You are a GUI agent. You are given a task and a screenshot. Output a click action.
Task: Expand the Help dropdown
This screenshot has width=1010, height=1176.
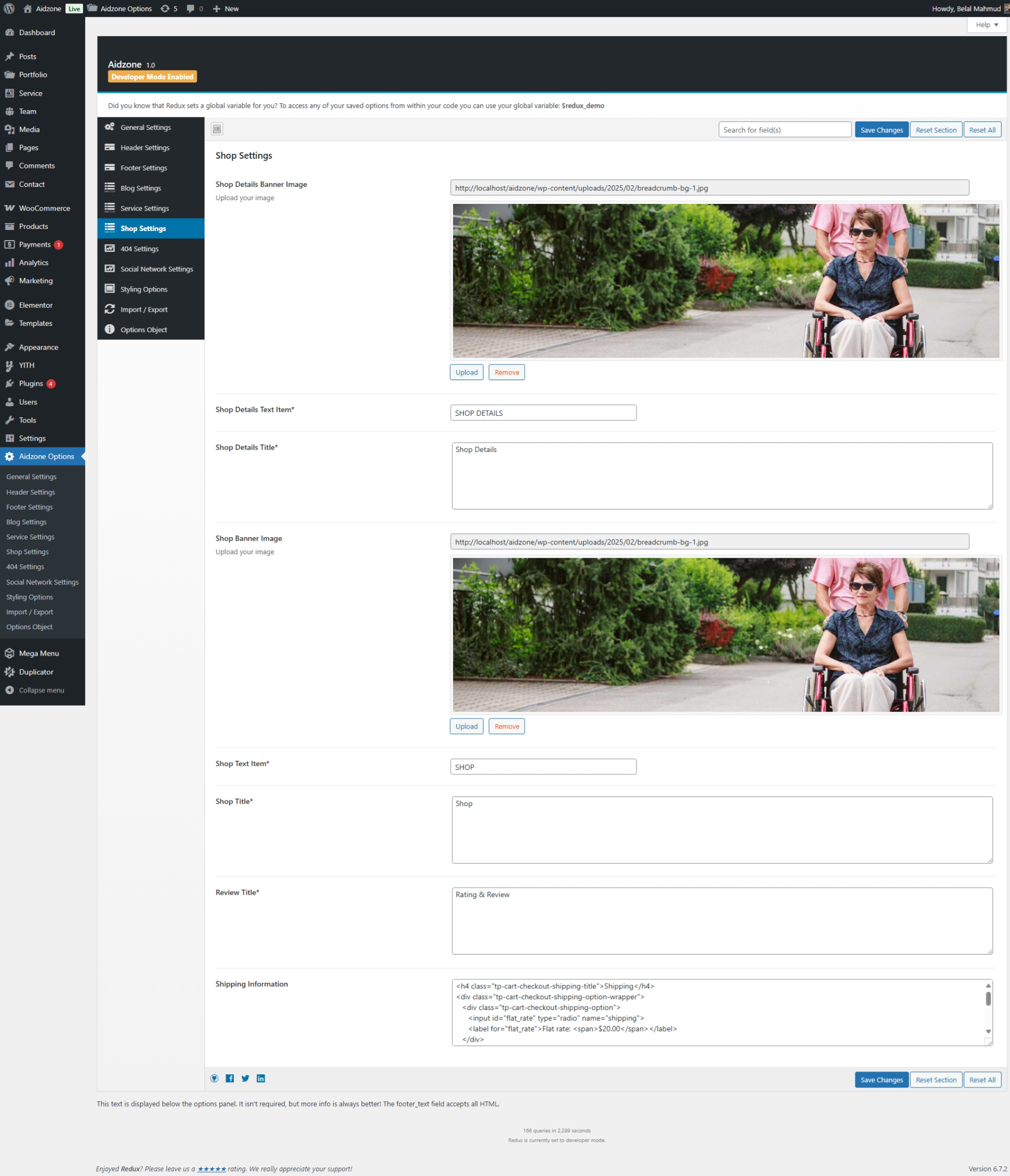(986, 25)
